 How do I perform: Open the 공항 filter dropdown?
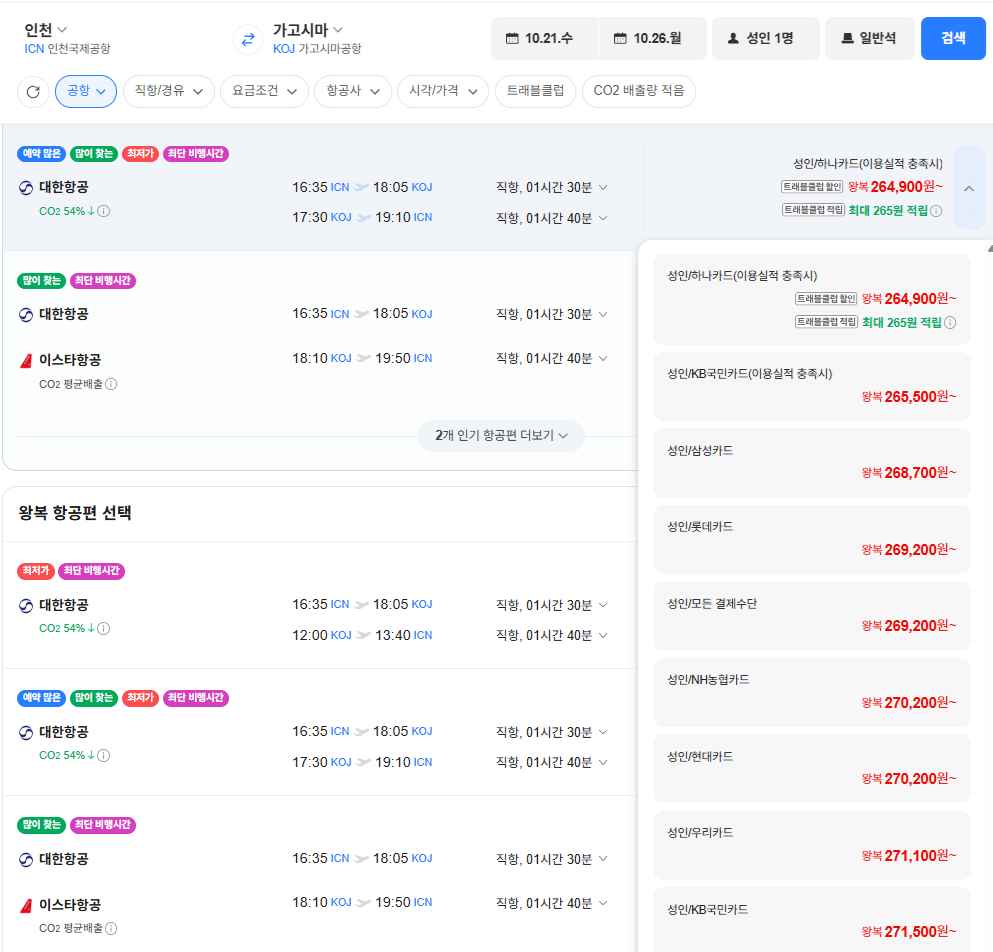[86, 91]
